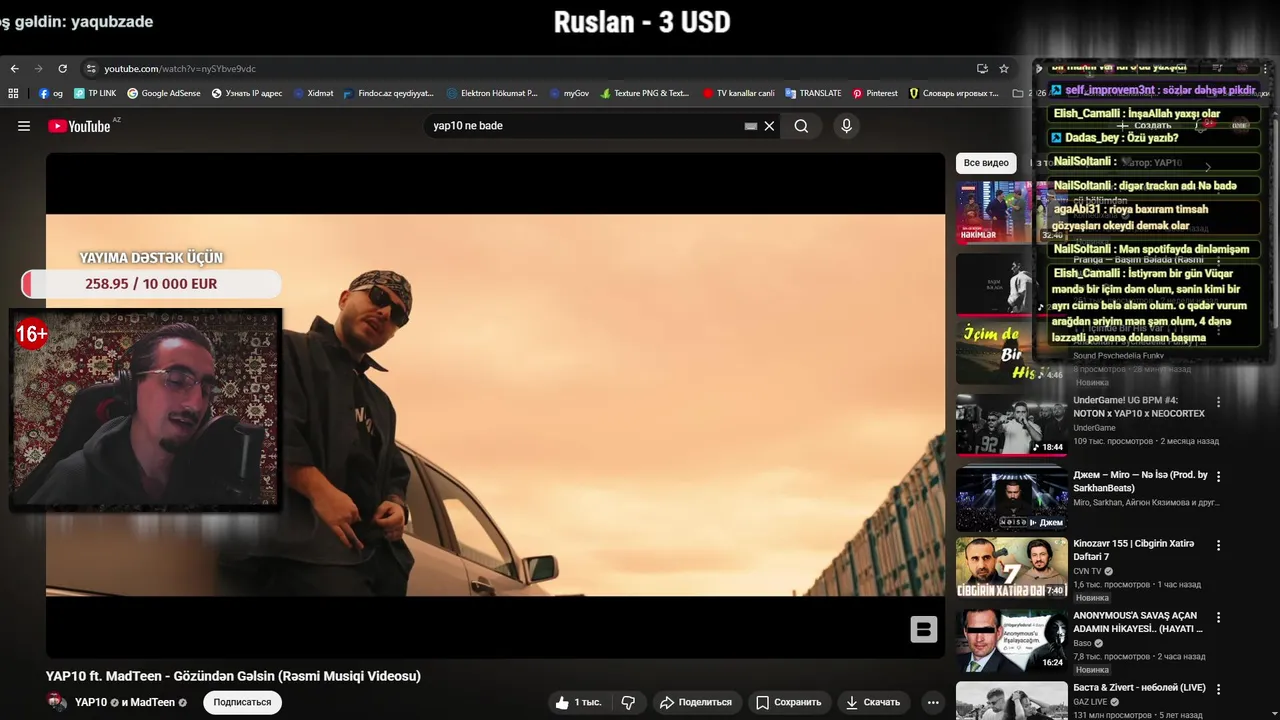Viewport: 1280px width, 720px height.
Task: Open UnderGame BPM #4 thumbnail (18:44)
Action: [x=1011, y=424]
